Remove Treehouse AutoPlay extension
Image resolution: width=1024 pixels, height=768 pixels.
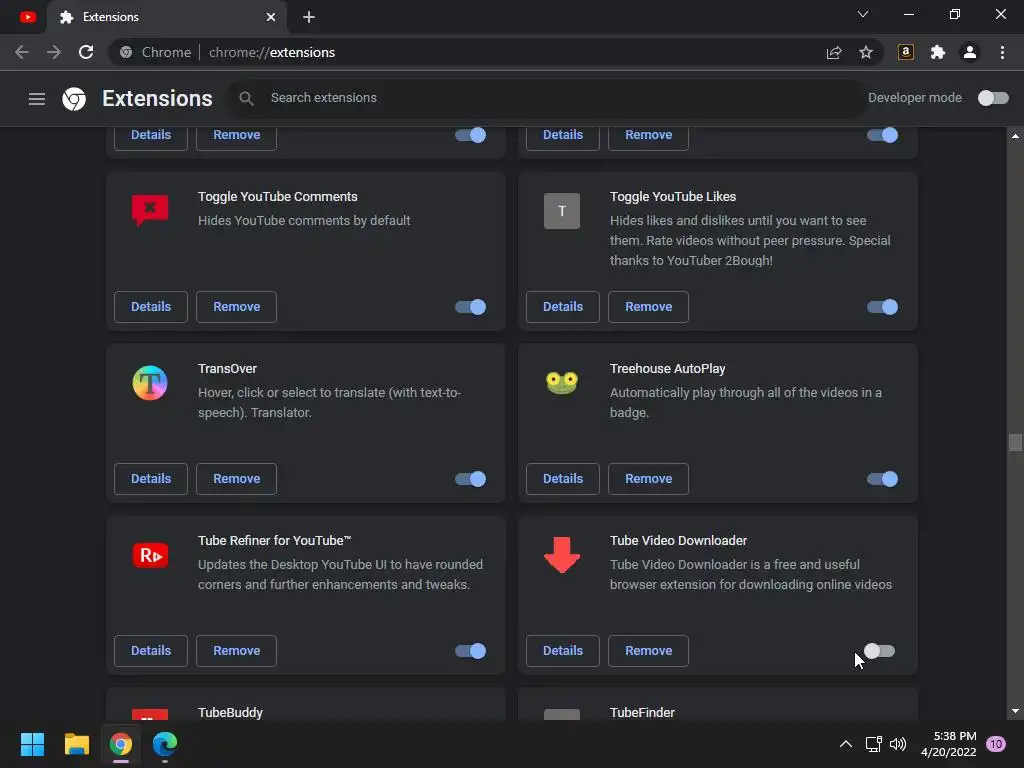point(648,479)
